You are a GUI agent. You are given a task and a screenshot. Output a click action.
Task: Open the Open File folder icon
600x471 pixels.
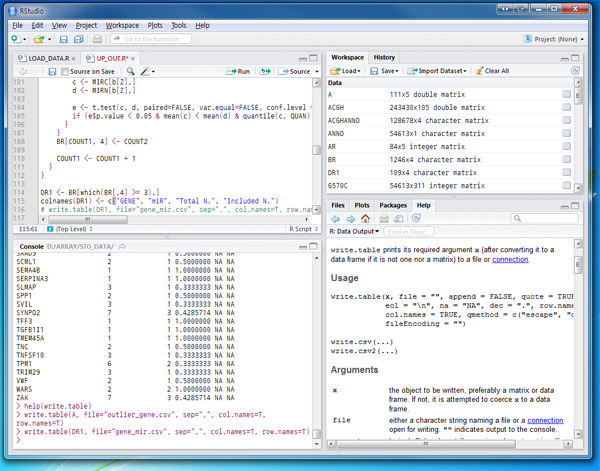pos(39,39)
